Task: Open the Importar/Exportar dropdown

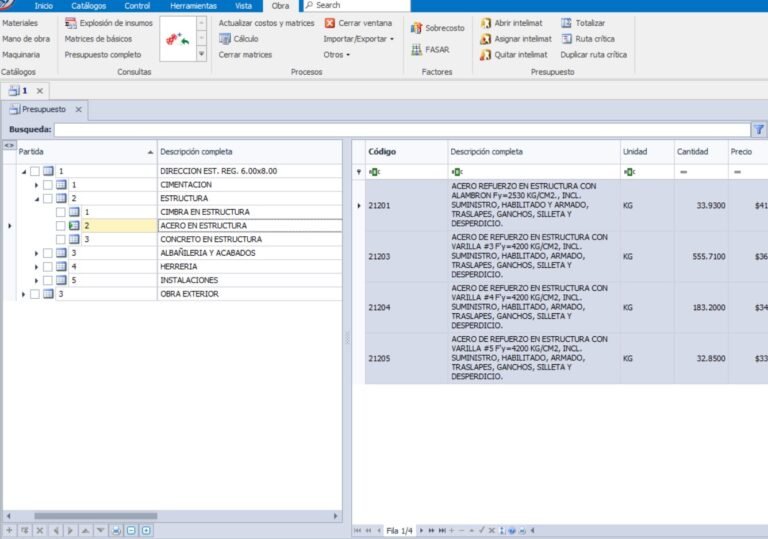Action: 359,39
